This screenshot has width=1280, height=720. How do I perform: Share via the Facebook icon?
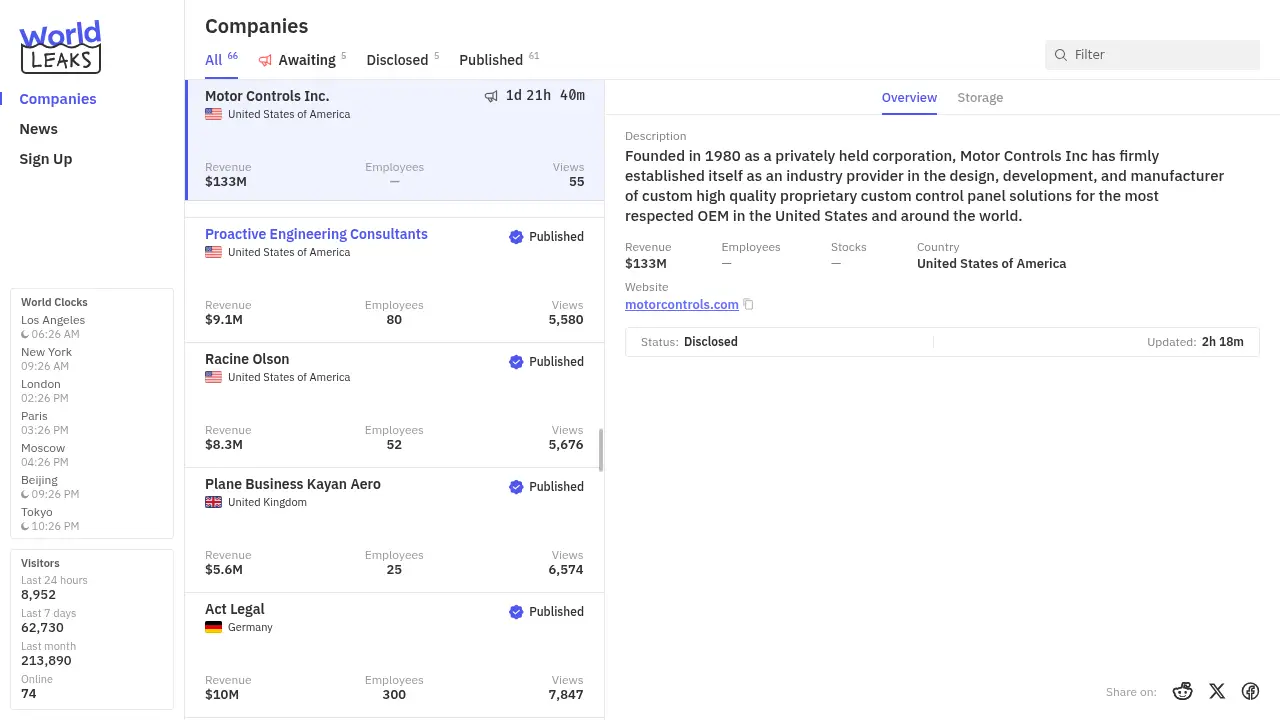pos(1250,691)
